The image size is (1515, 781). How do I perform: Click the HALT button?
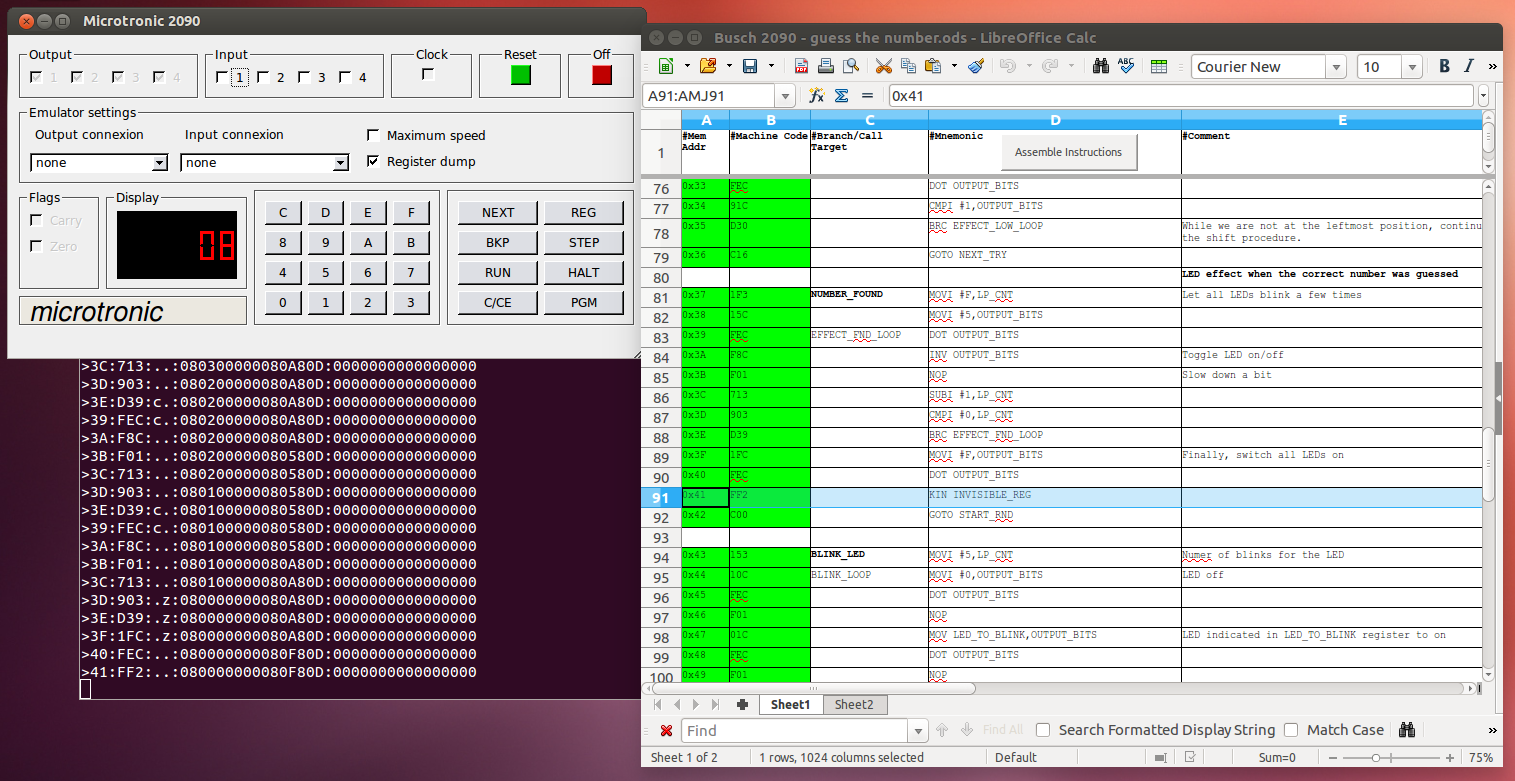click(x=584, y=272)
